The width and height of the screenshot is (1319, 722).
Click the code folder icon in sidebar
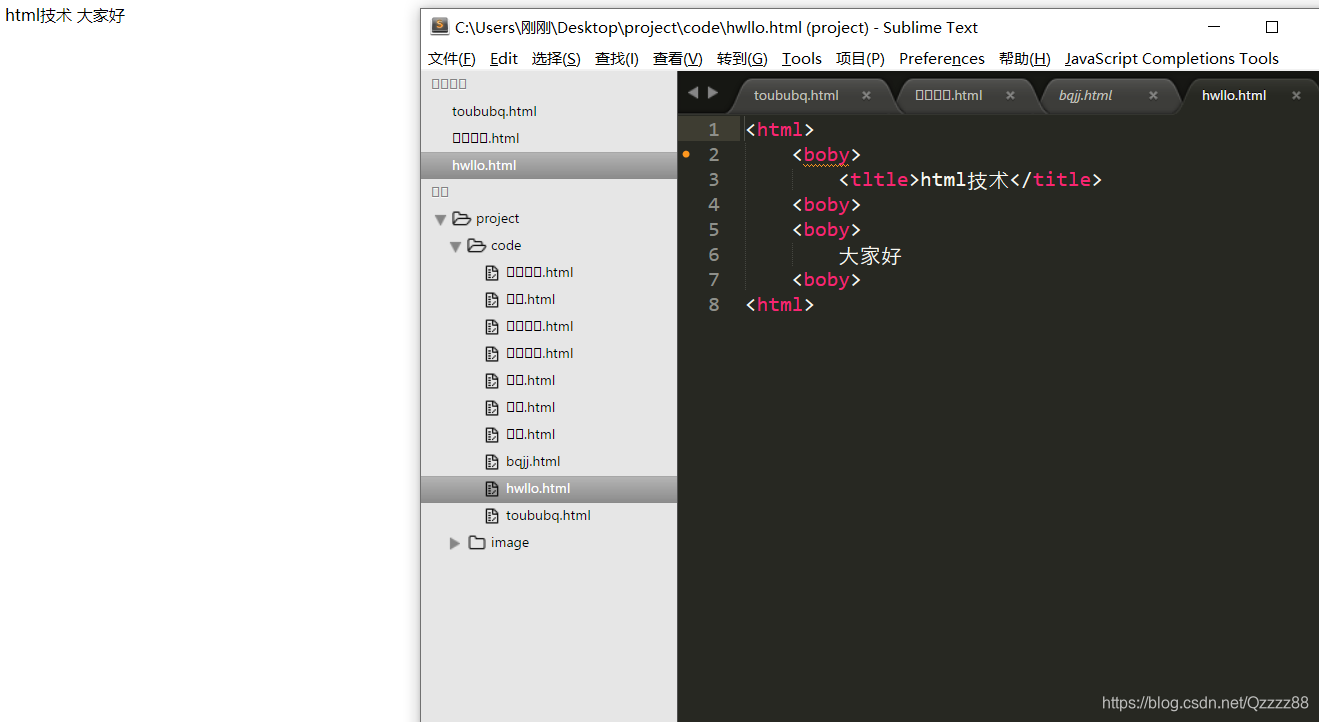(x=476, y=245)
